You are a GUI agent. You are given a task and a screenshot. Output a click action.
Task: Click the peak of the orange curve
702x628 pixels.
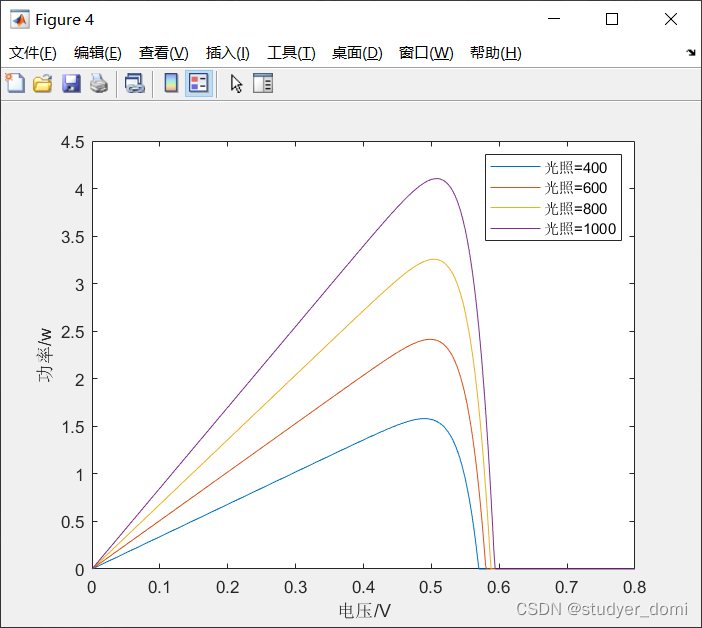click(x=430, y=339)
